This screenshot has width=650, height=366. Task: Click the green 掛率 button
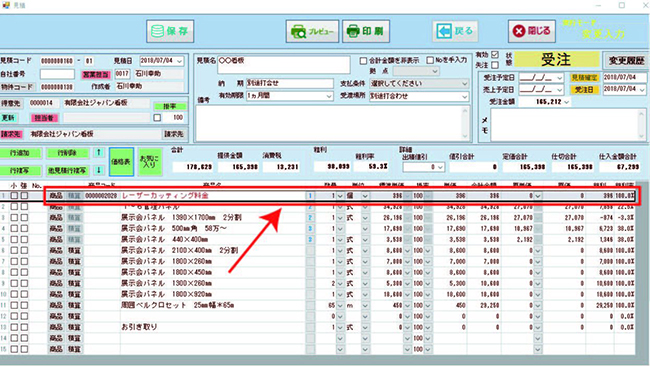tap(170, 107)
